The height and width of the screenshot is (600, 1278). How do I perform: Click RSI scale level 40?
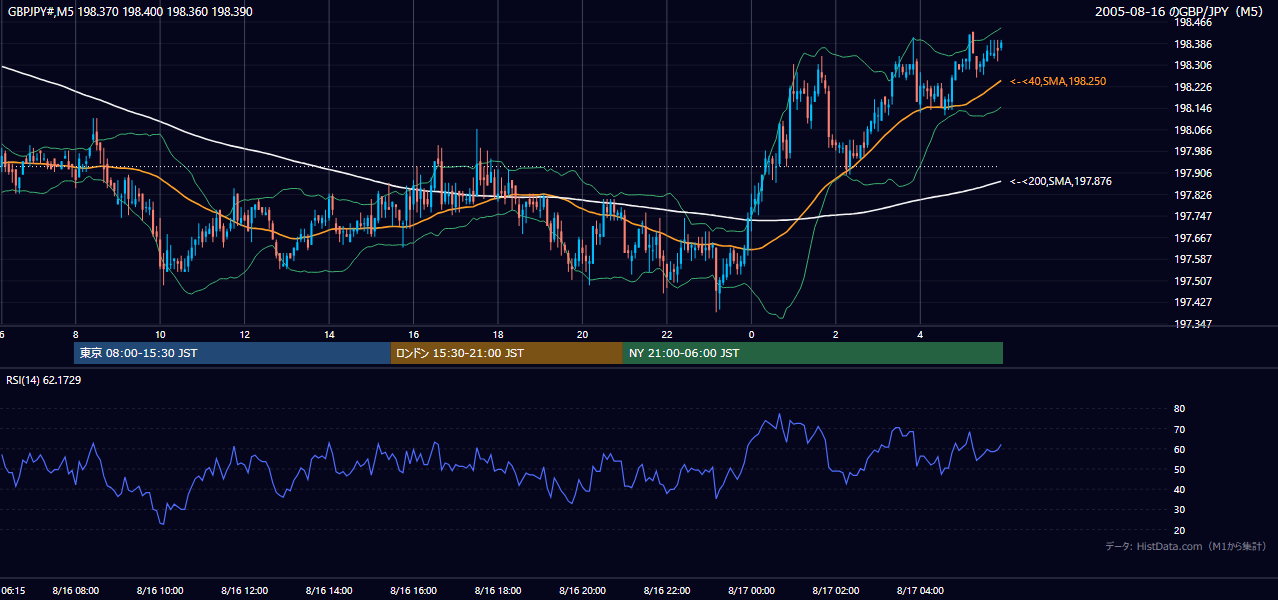tap(1179, 489)
